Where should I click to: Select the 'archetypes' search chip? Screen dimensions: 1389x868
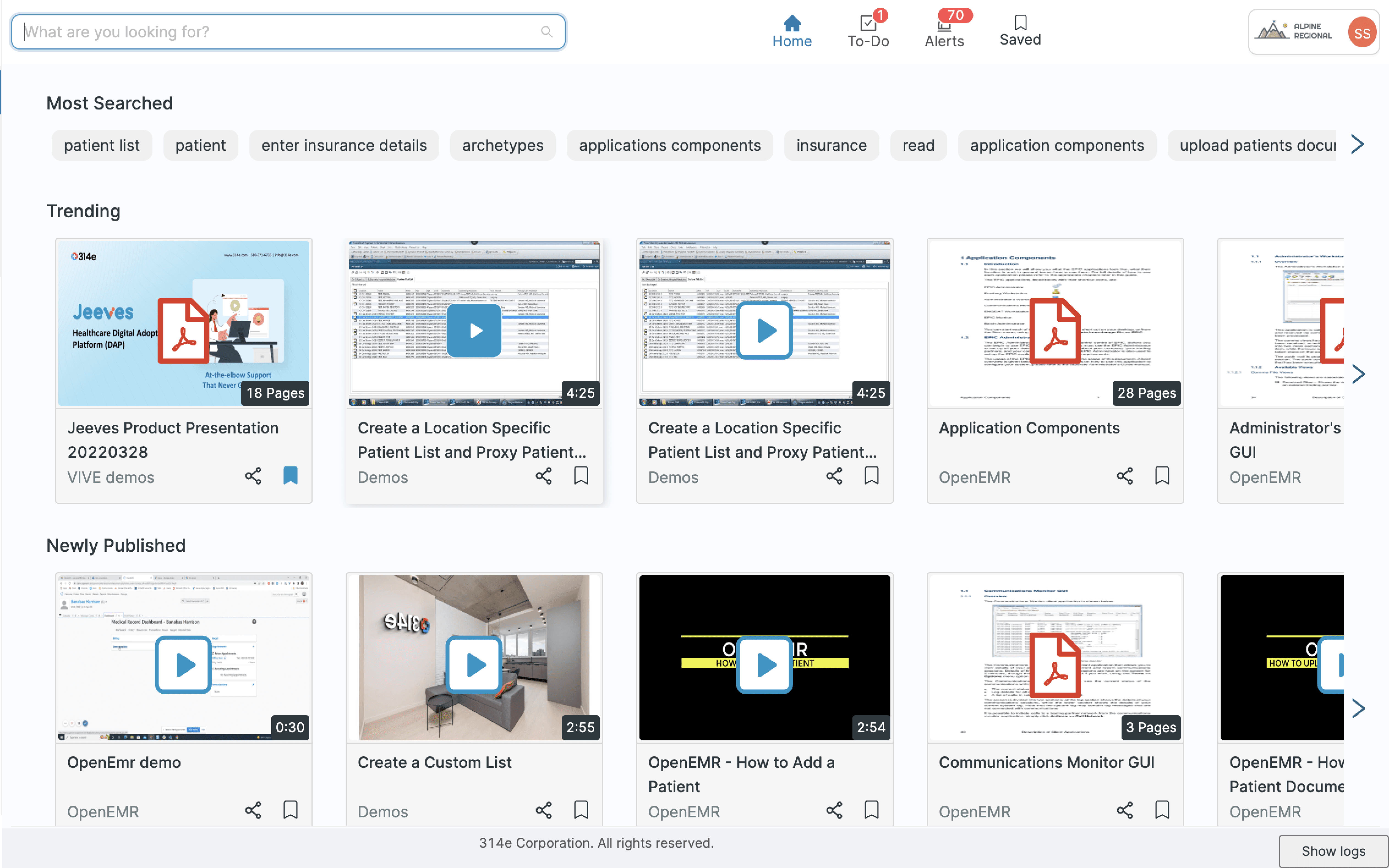click(502, 145)
